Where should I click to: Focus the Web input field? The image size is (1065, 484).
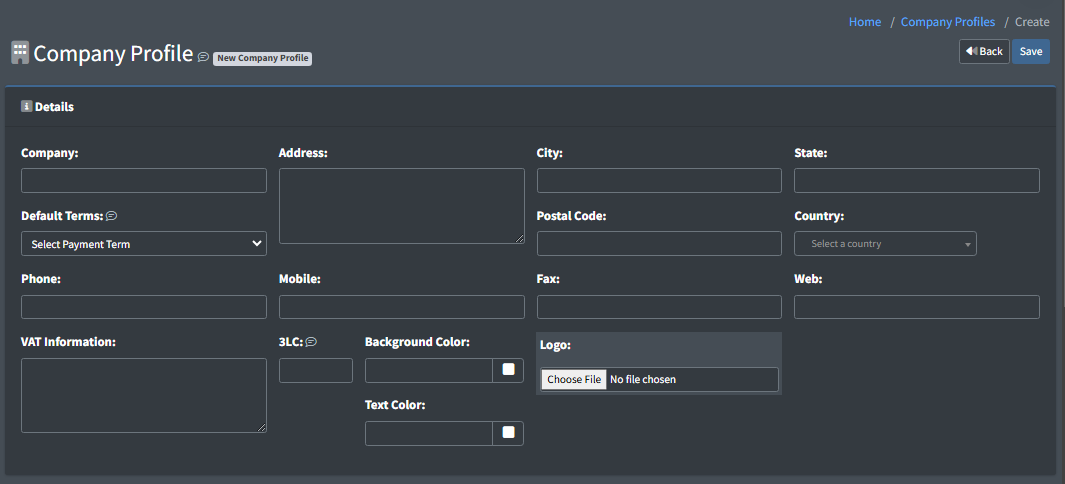(x=916, y=307)
